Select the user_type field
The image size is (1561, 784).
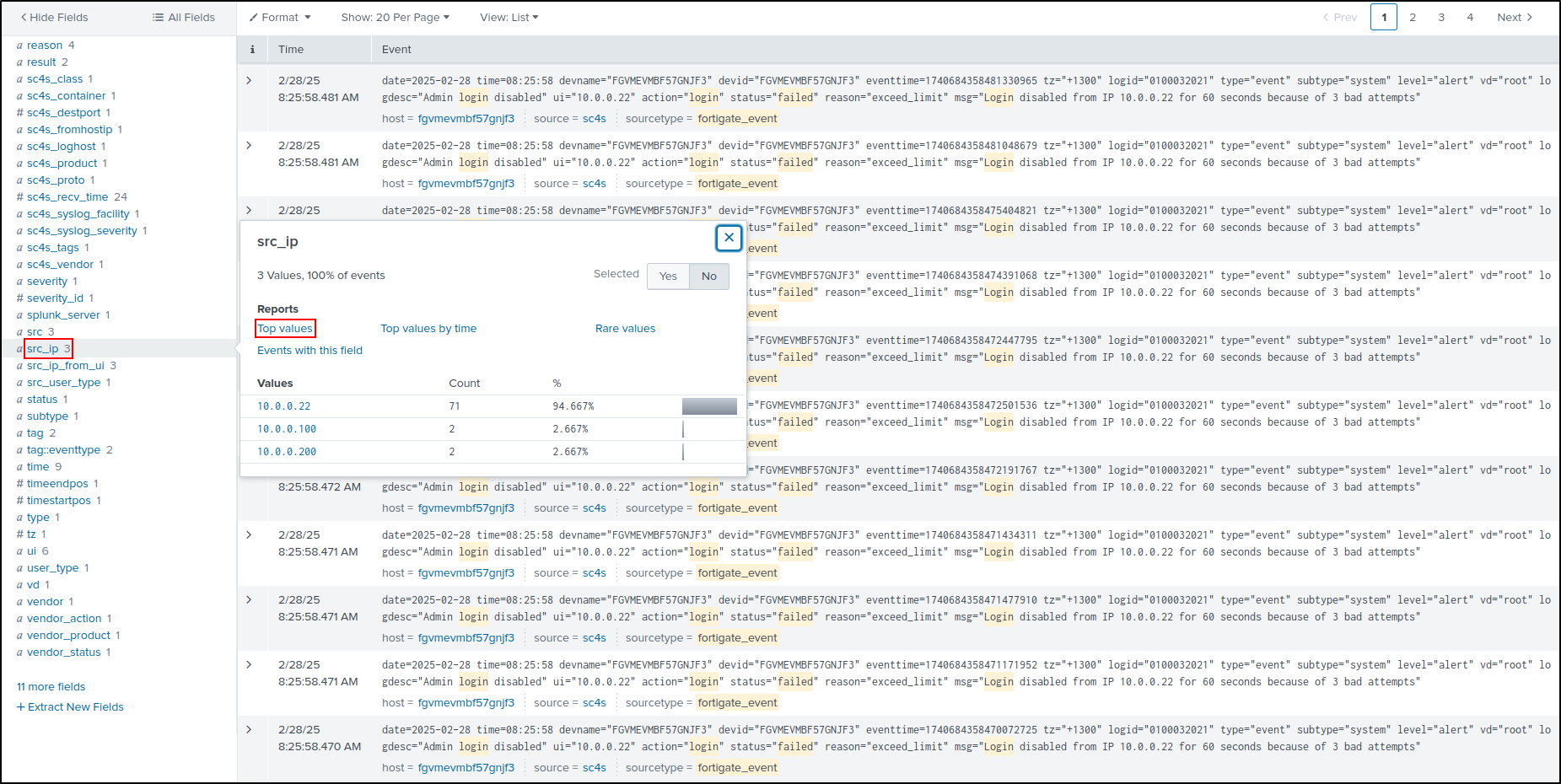tap(52, 568)
